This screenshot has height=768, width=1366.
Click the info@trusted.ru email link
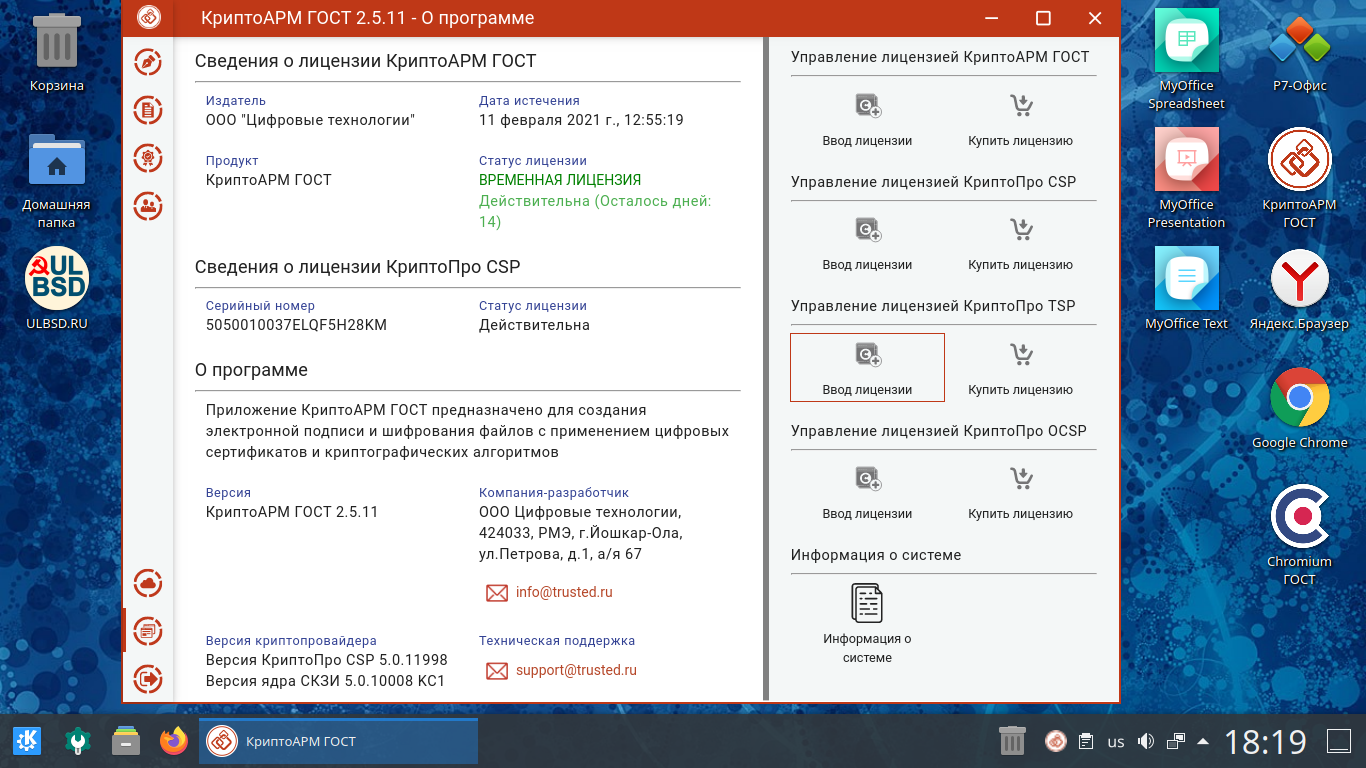[x=563, y=592]
